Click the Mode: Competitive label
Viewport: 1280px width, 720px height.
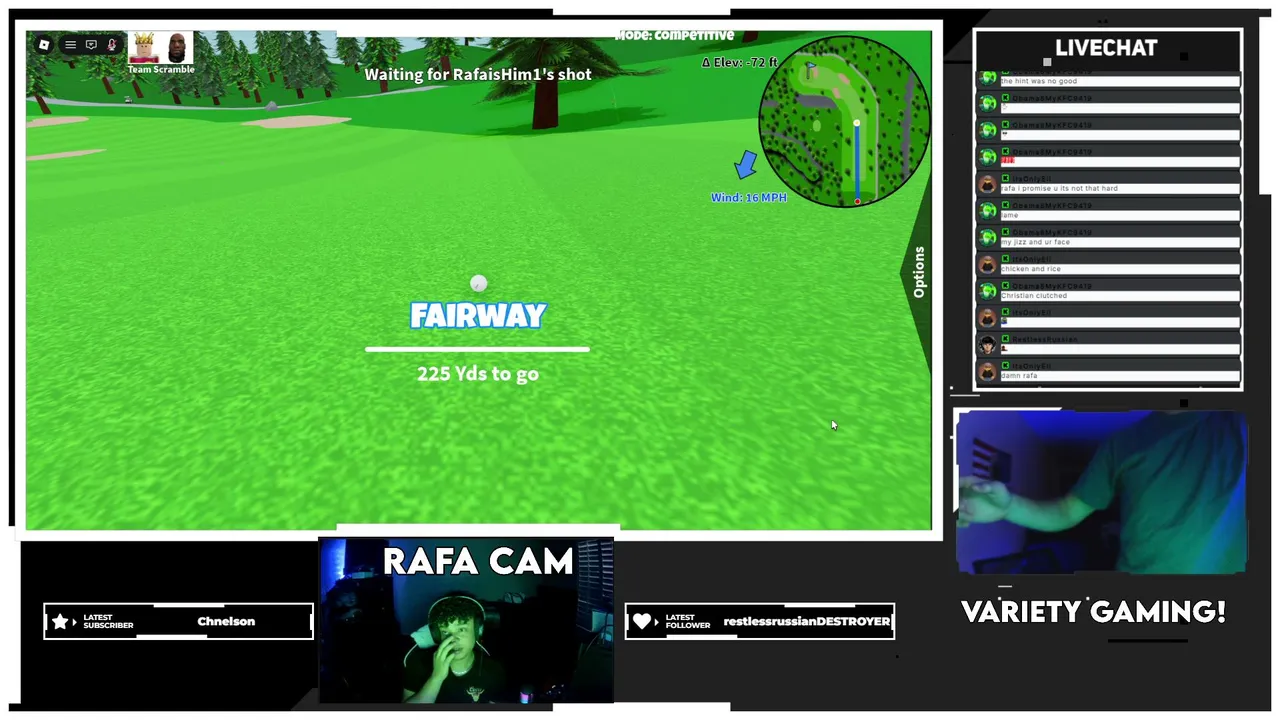[x=674, y=35]
